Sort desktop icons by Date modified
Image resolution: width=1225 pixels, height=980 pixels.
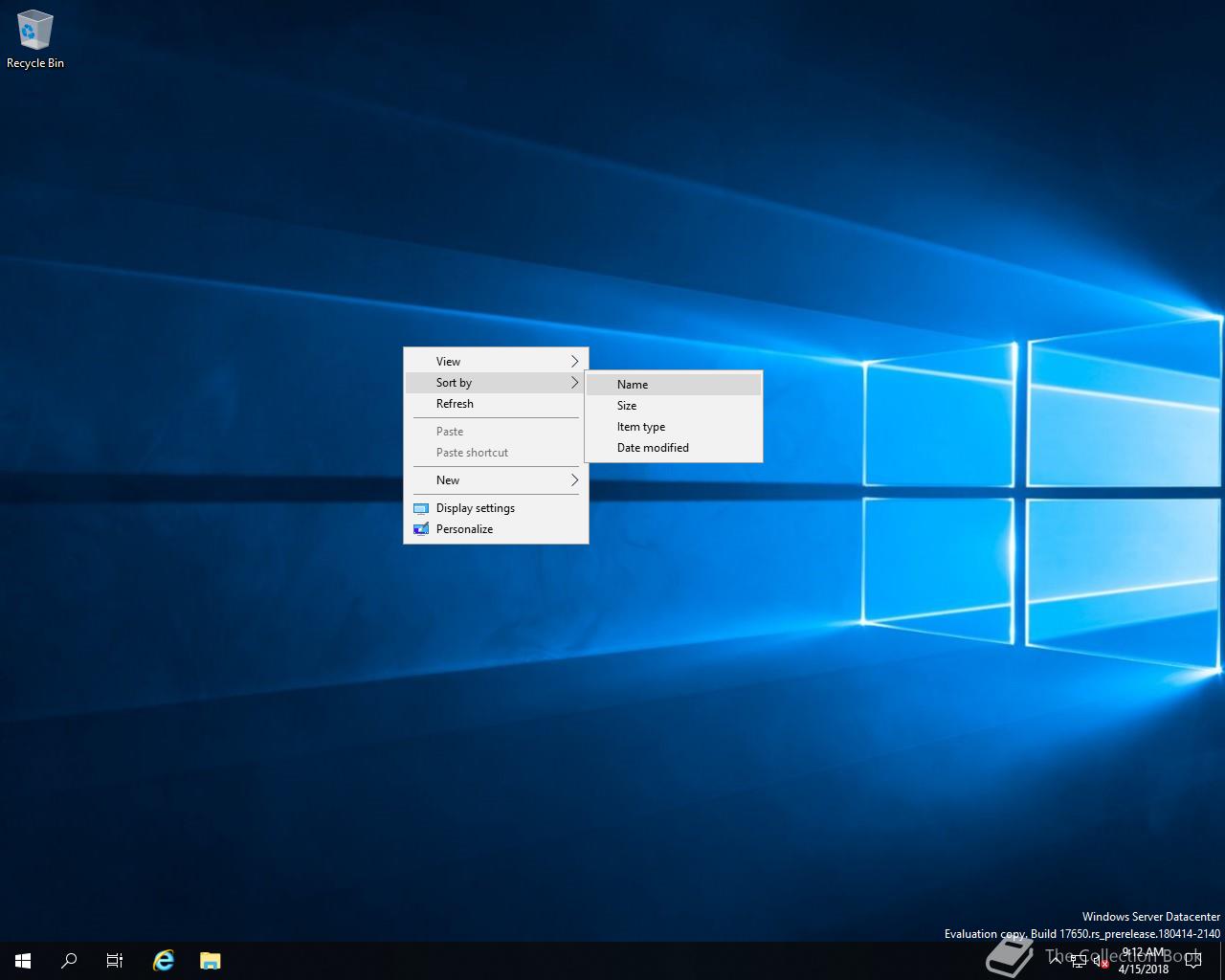click(674, 448)
